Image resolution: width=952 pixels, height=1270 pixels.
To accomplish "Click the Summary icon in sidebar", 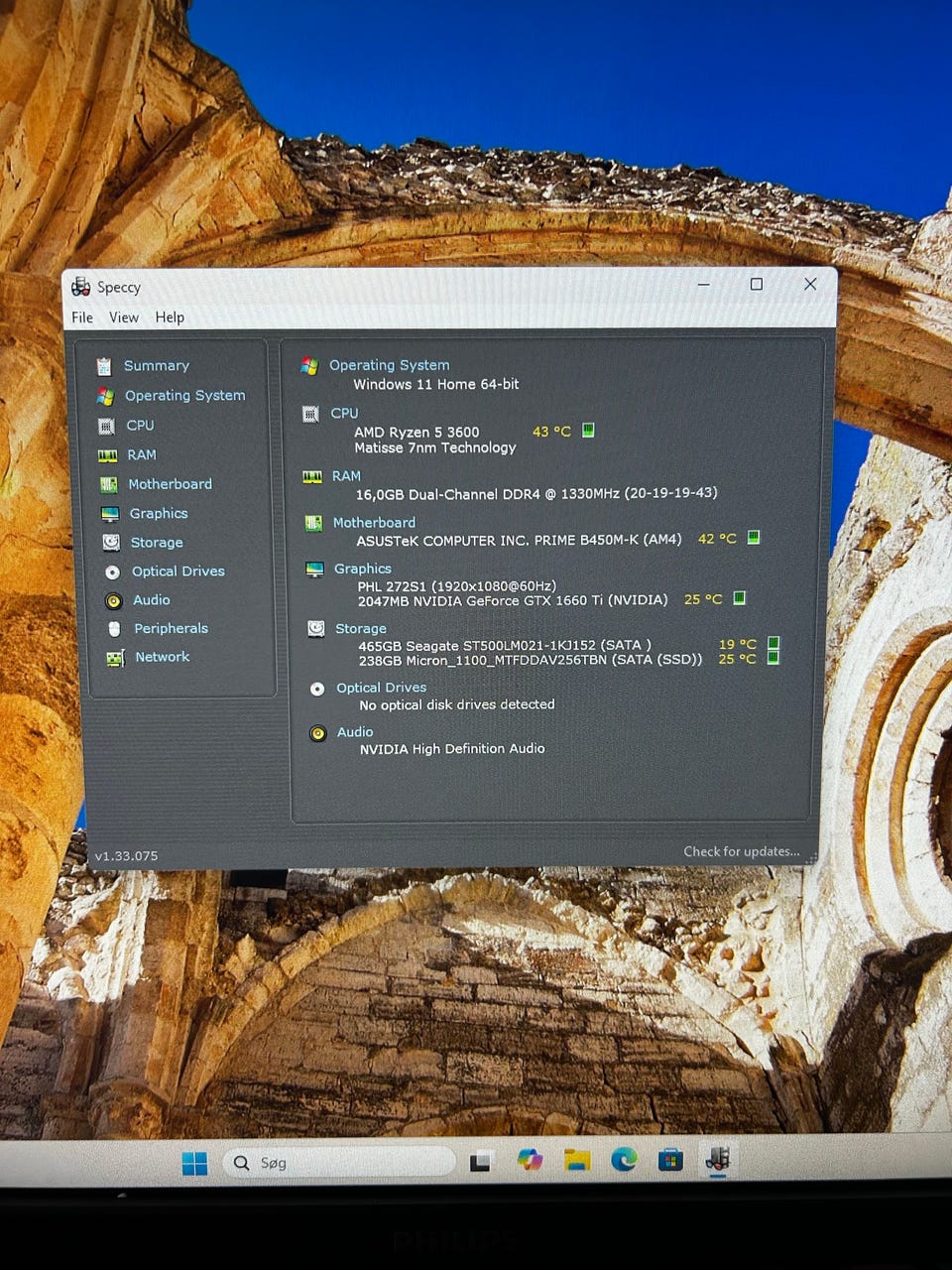I will [x=104, y=366].
